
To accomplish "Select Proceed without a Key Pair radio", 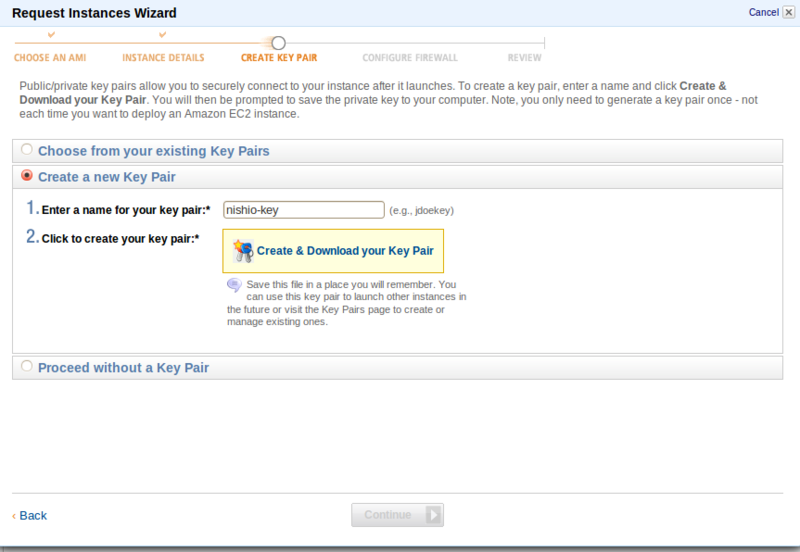I will [27, 366].
